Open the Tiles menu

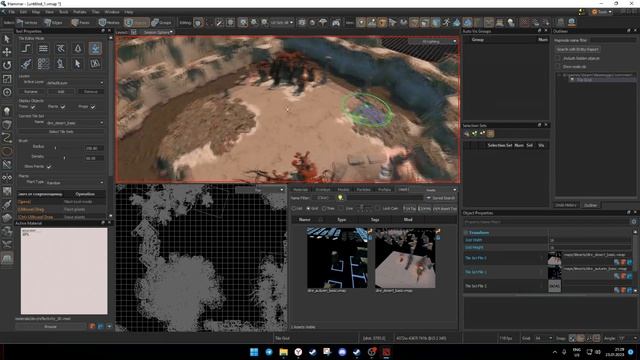96,12
